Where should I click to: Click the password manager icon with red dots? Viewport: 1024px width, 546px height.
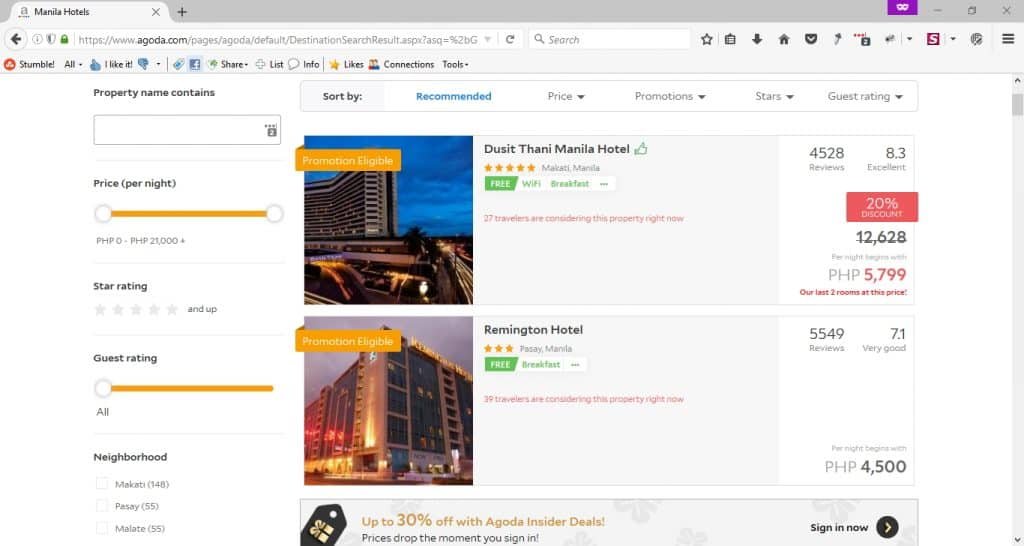pyautogui.click(x=862, y=39)
